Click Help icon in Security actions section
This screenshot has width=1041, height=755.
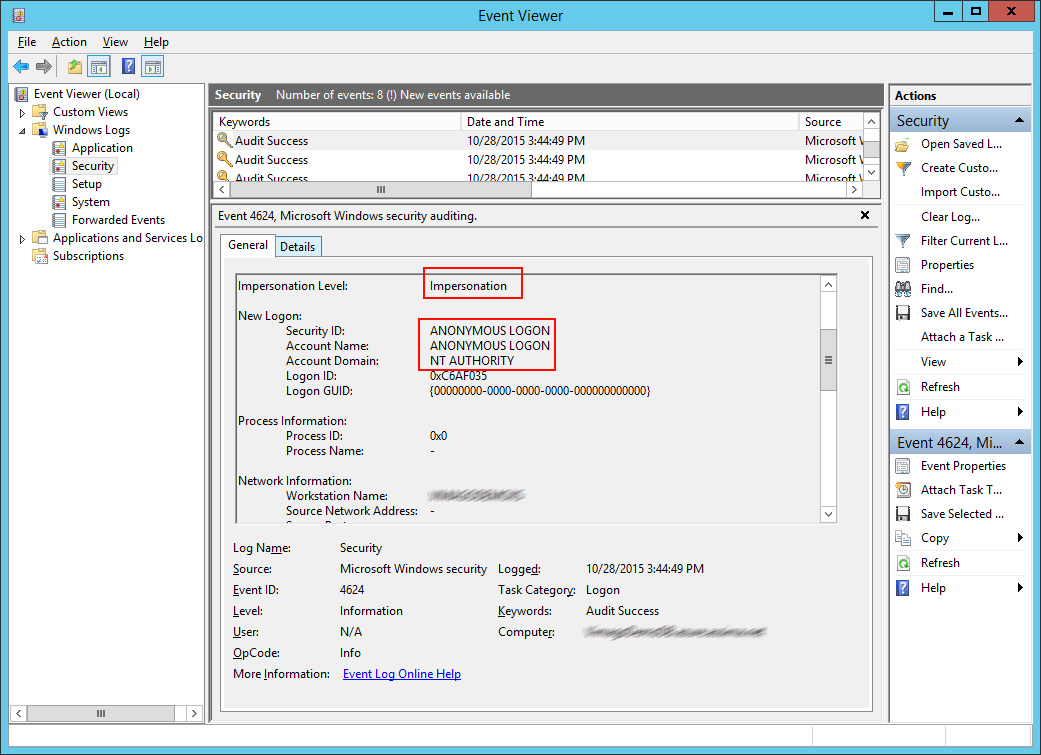pos(903,412)
